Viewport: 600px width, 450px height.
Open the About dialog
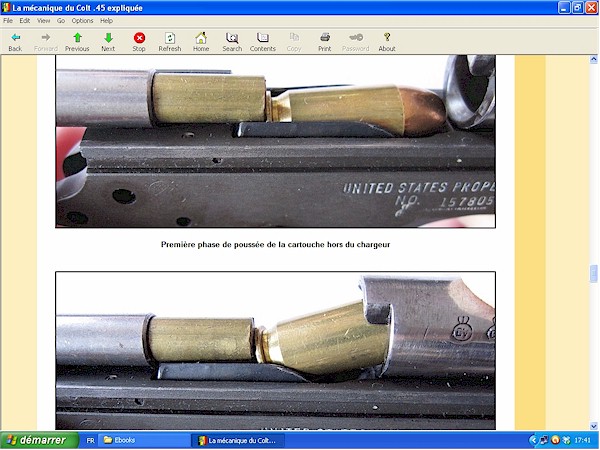coord(387,41)
